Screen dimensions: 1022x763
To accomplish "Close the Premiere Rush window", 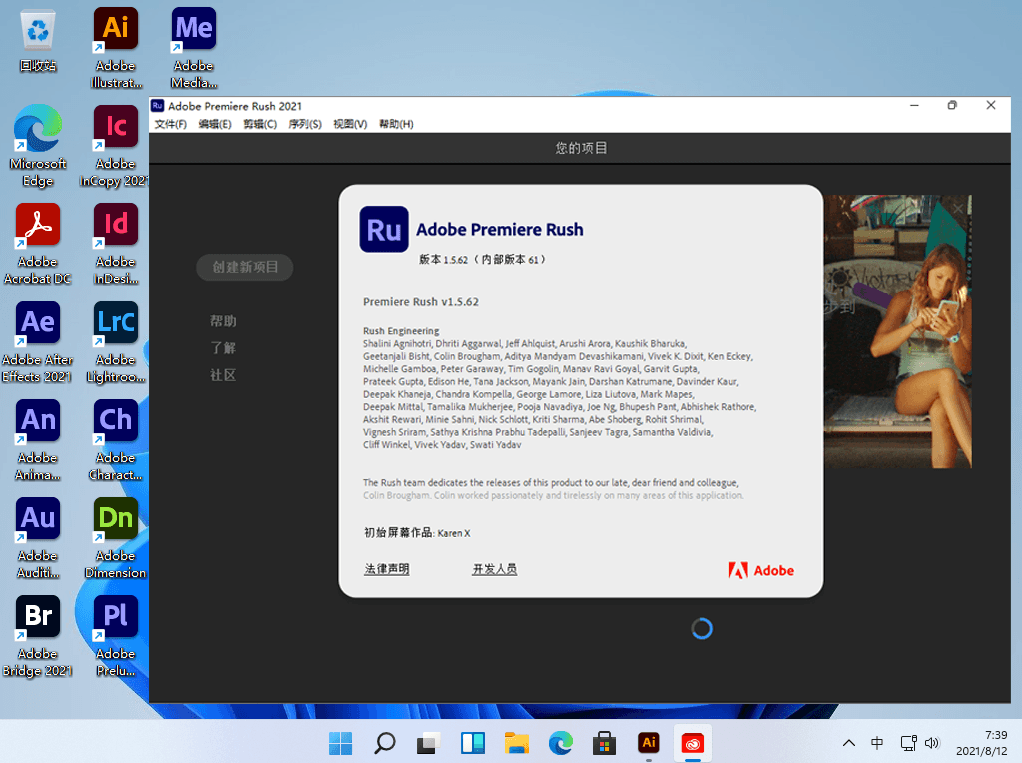I will [991, 106].
